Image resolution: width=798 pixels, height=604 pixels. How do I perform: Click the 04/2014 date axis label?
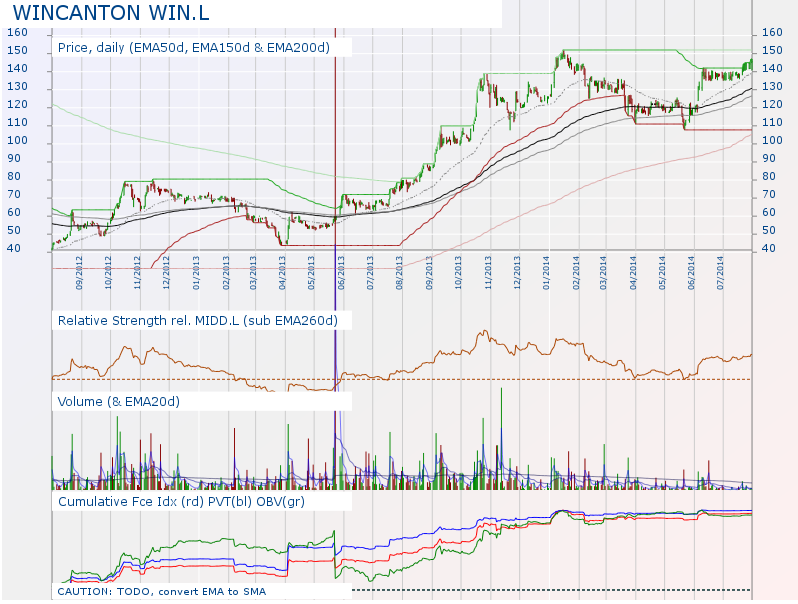(633, 273)
